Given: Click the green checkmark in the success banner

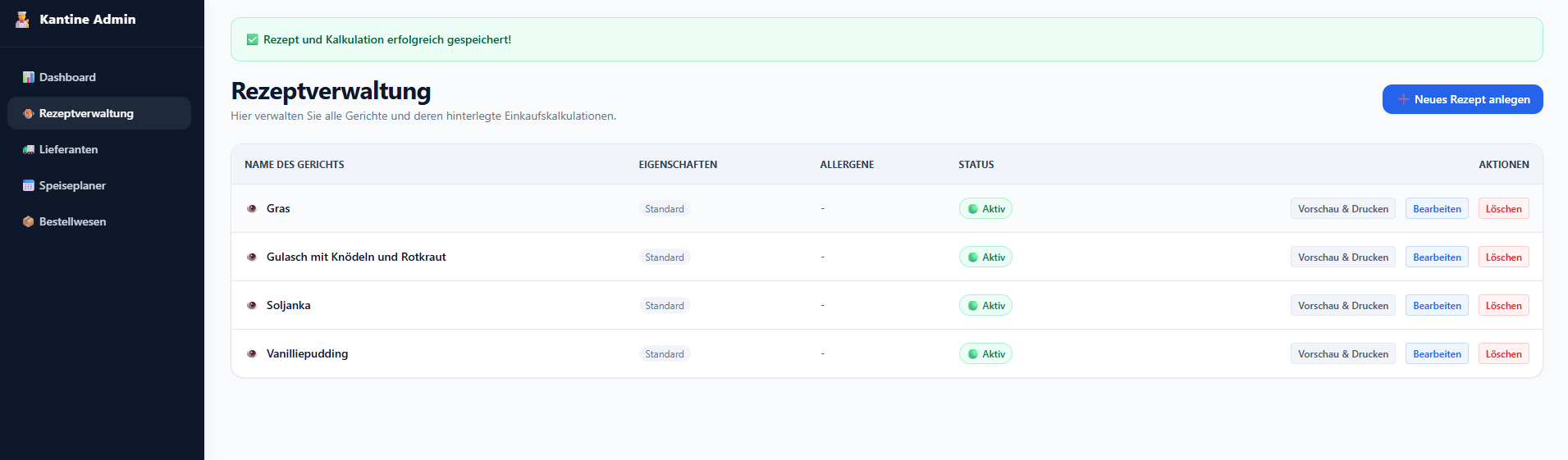Looking at the screenshot, I should point(253,39).
